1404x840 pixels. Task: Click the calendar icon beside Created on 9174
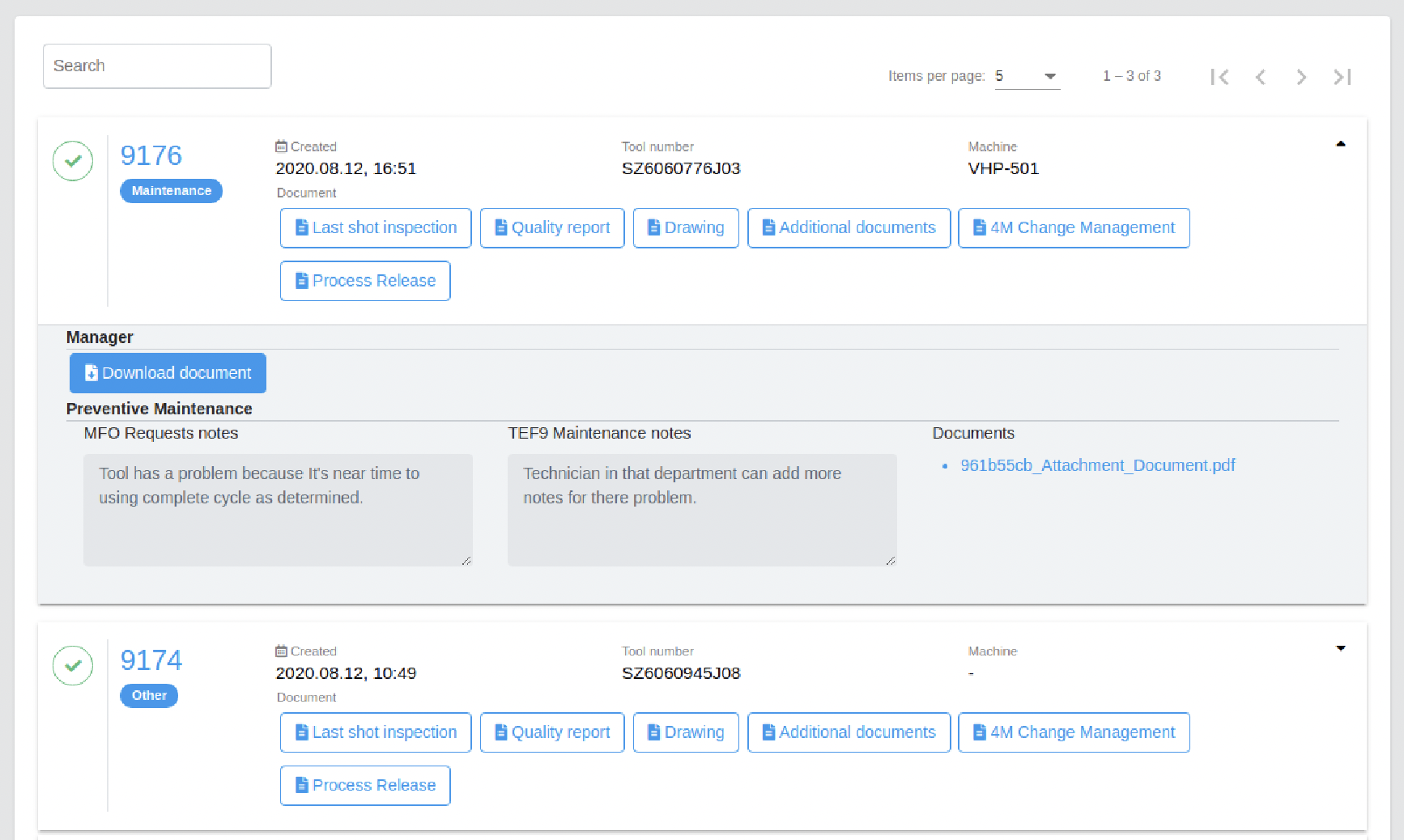point(282,651)
